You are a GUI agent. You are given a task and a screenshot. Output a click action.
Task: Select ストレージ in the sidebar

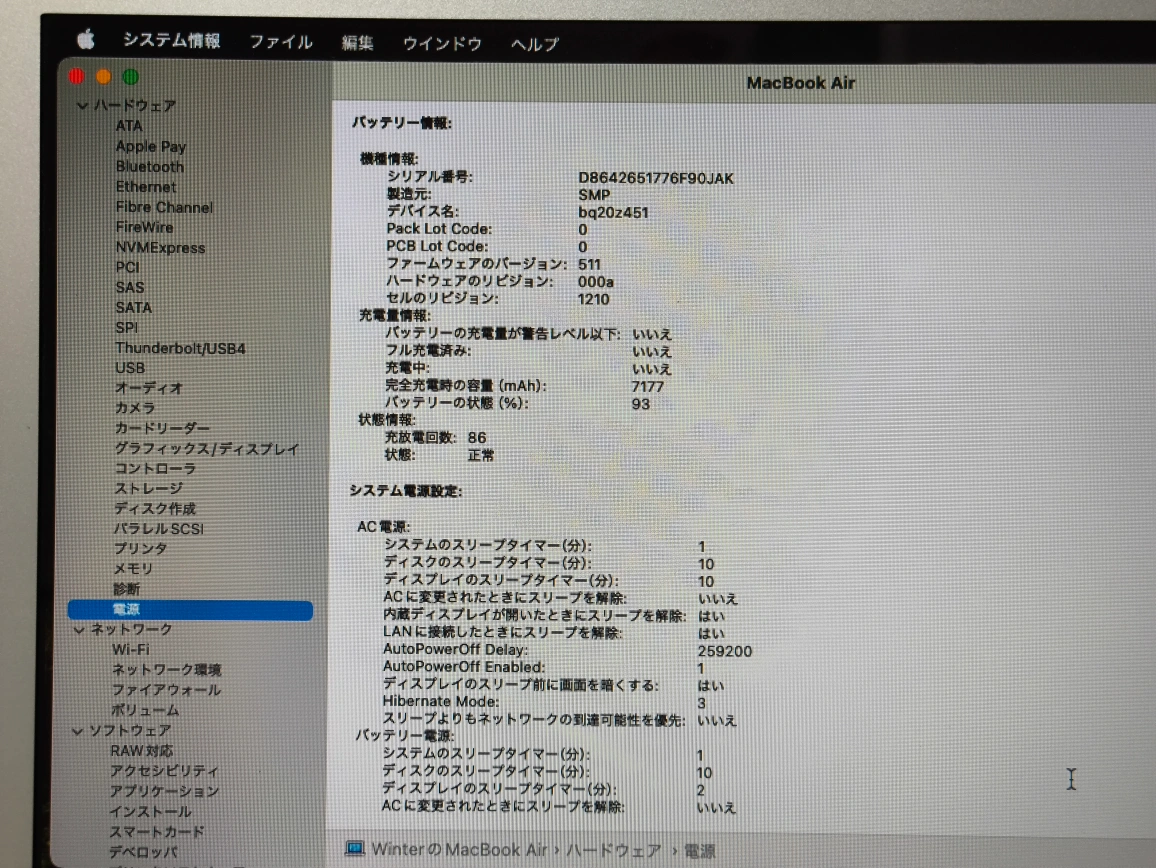pyautogui.click(x=148, y=488)
